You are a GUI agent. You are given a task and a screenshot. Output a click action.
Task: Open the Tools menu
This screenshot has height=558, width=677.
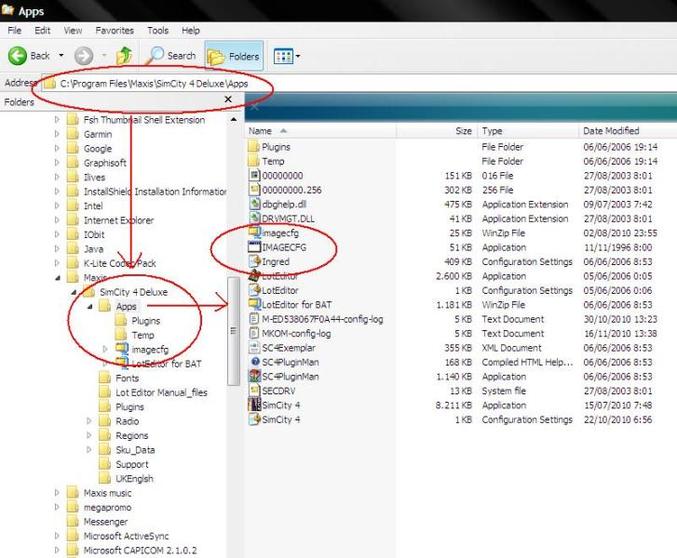[158, 31]
